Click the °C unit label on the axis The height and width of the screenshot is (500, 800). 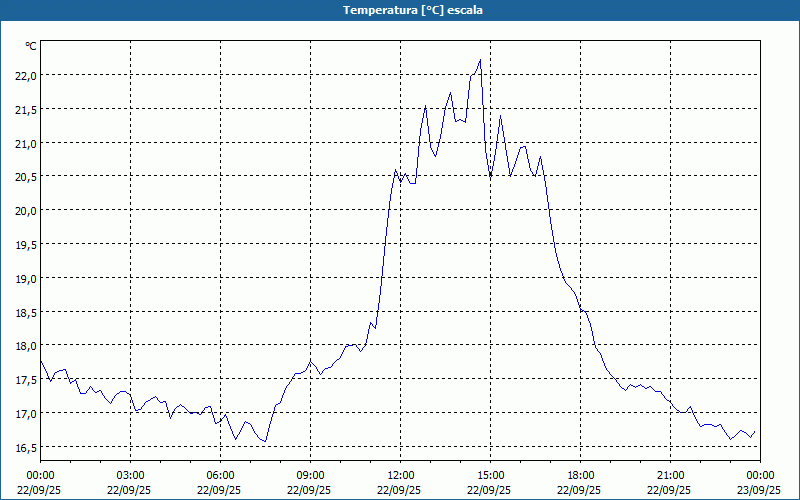tap(31, 46)
